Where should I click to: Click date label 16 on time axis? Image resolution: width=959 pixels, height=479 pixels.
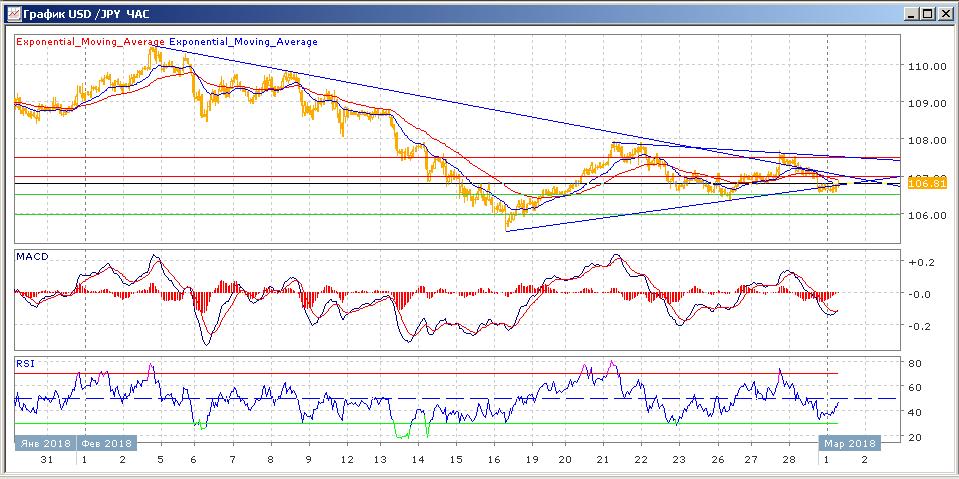click(493, 460)
